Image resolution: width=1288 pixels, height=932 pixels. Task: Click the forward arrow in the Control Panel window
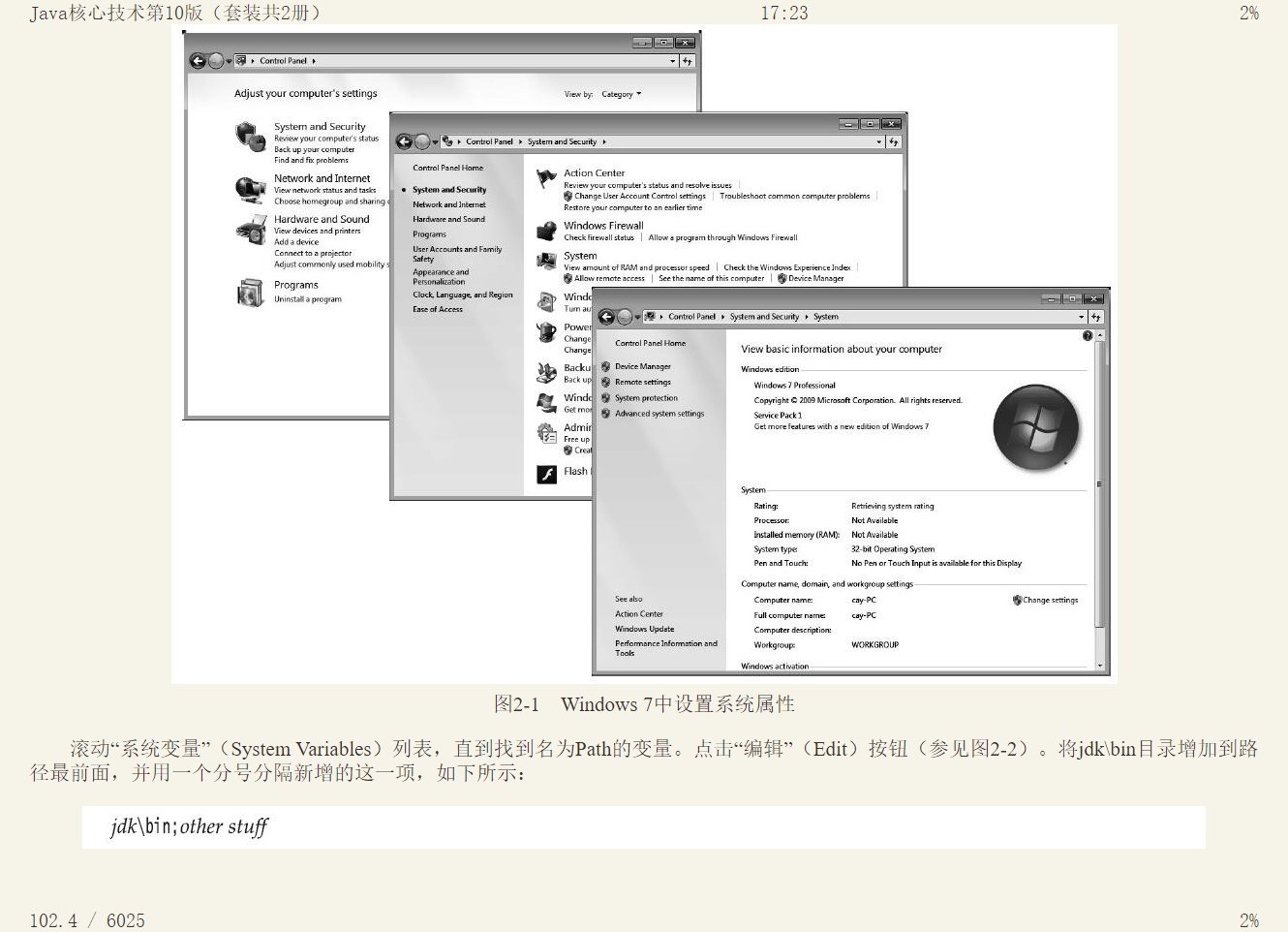[x=216, y=61]
